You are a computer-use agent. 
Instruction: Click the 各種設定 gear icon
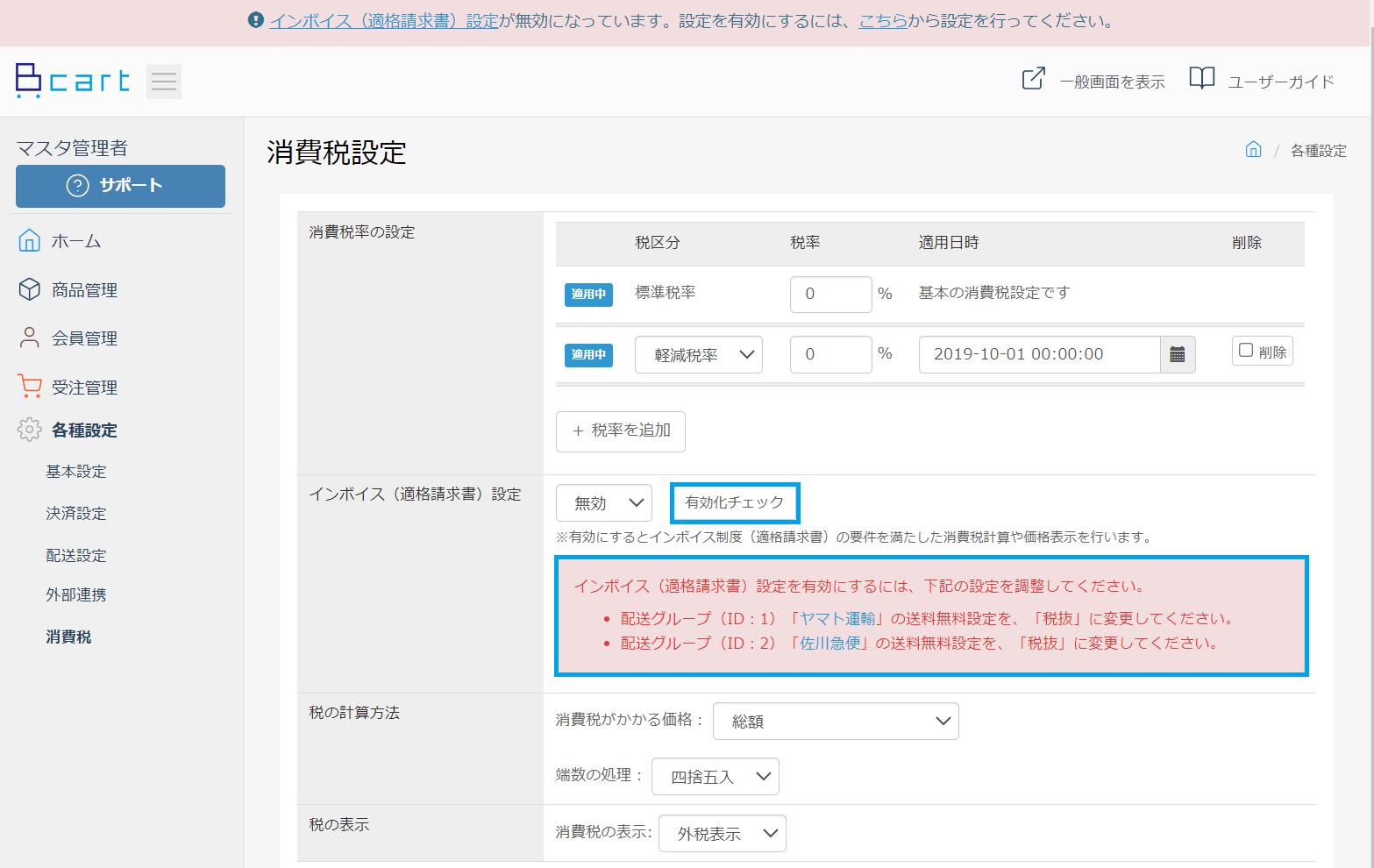pos(30,430)
